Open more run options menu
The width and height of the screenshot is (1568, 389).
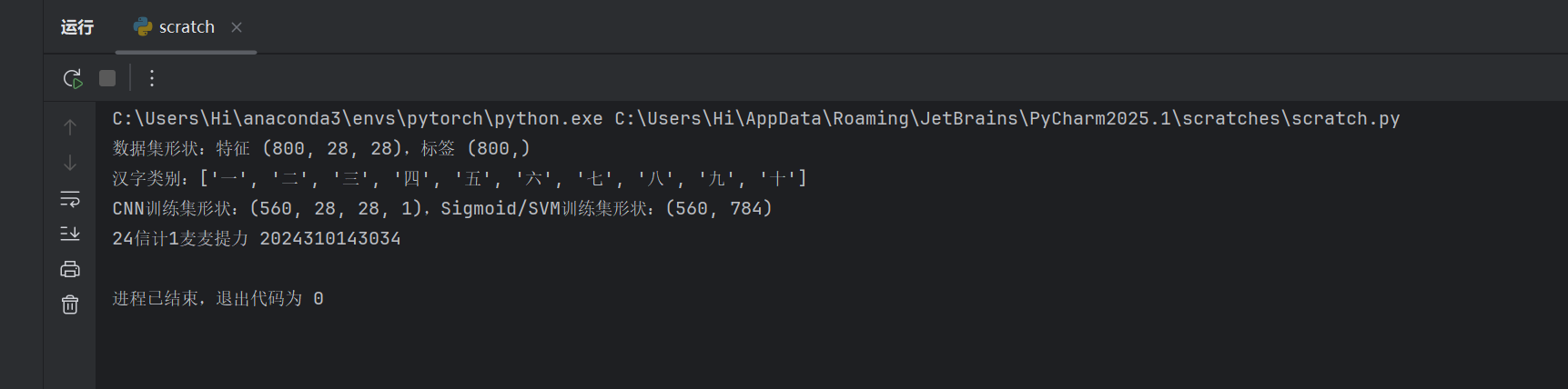[152, 78]
